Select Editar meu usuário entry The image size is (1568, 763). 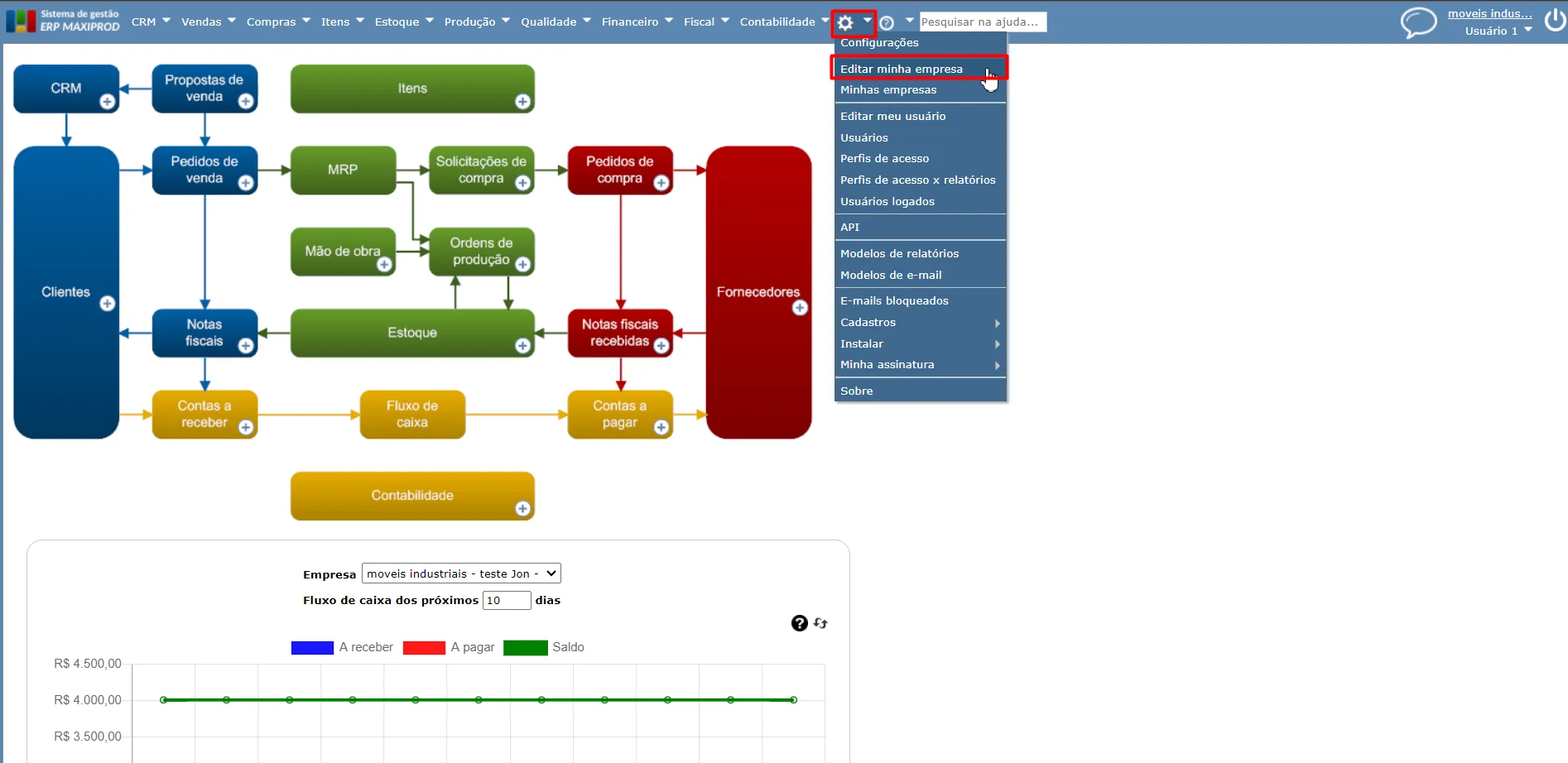pos(920,117)
